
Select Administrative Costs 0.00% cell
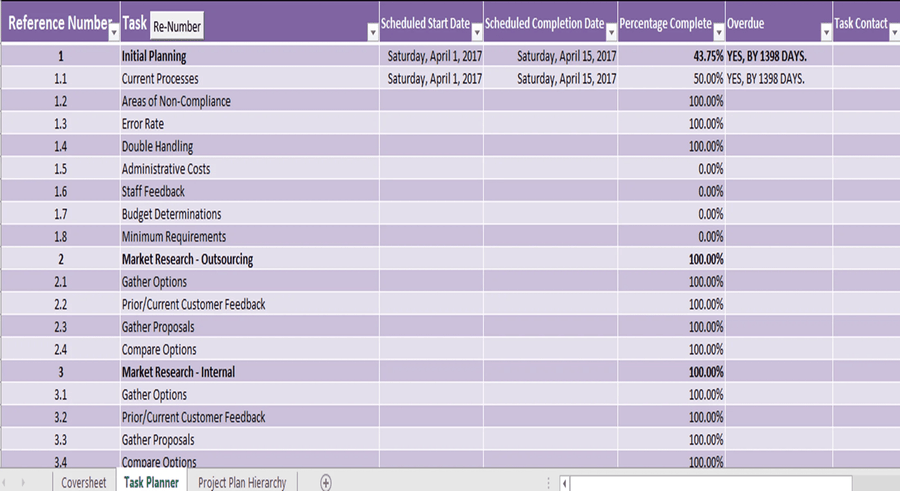coord(672,169)
